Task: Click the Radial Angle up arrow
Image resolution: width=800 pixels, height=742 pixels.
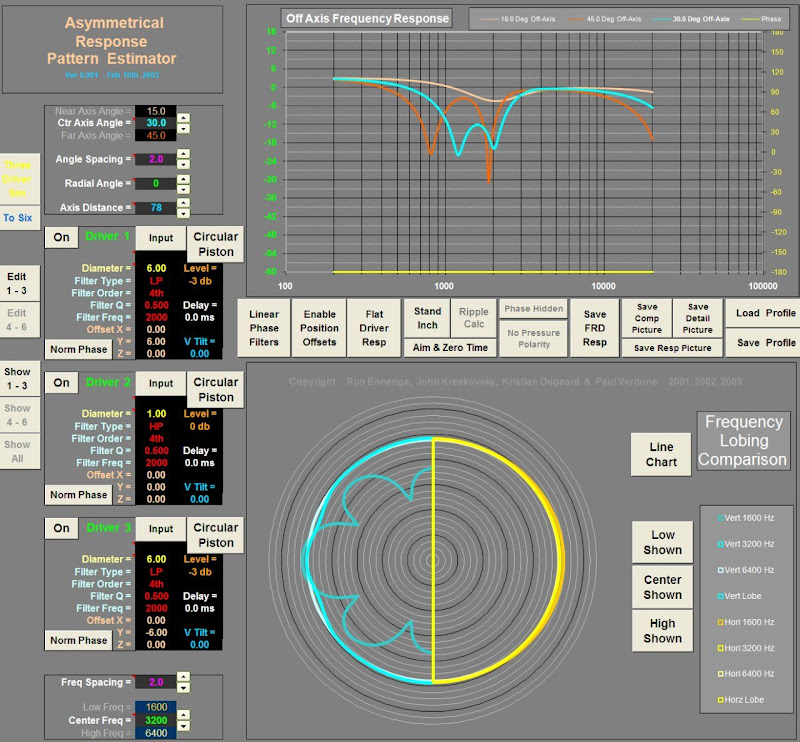Action: point(183,178)
